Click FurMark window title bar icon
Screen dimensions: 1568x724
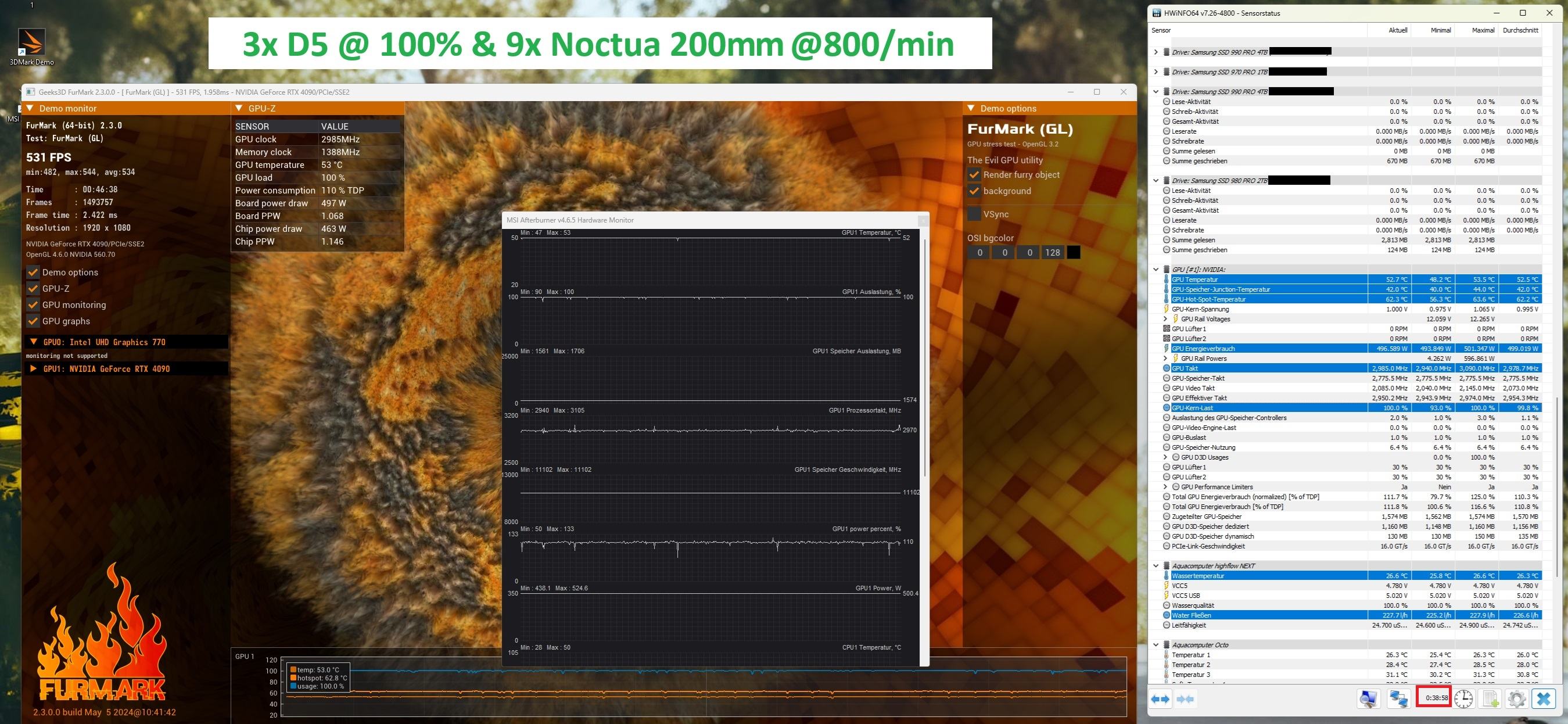click(x=30, y=92)
